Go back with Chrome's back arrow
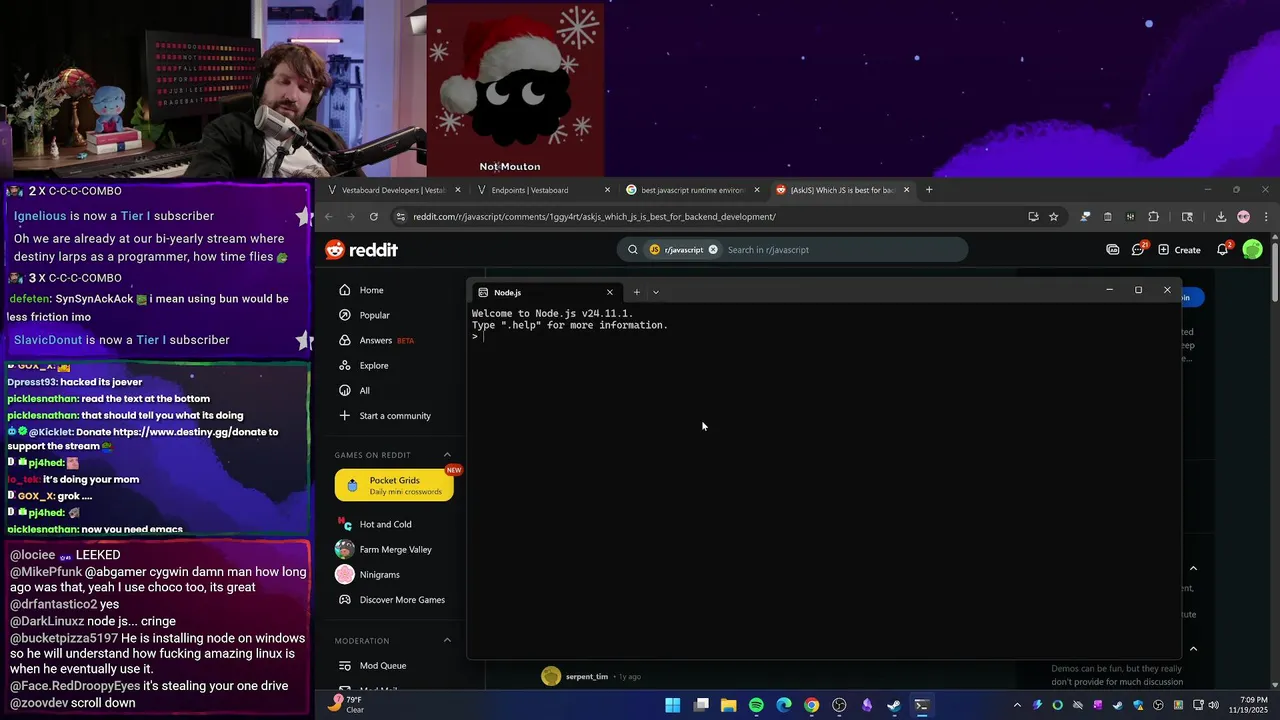The height and width of the screenshot is (720, 1280). tap(328, 216)
